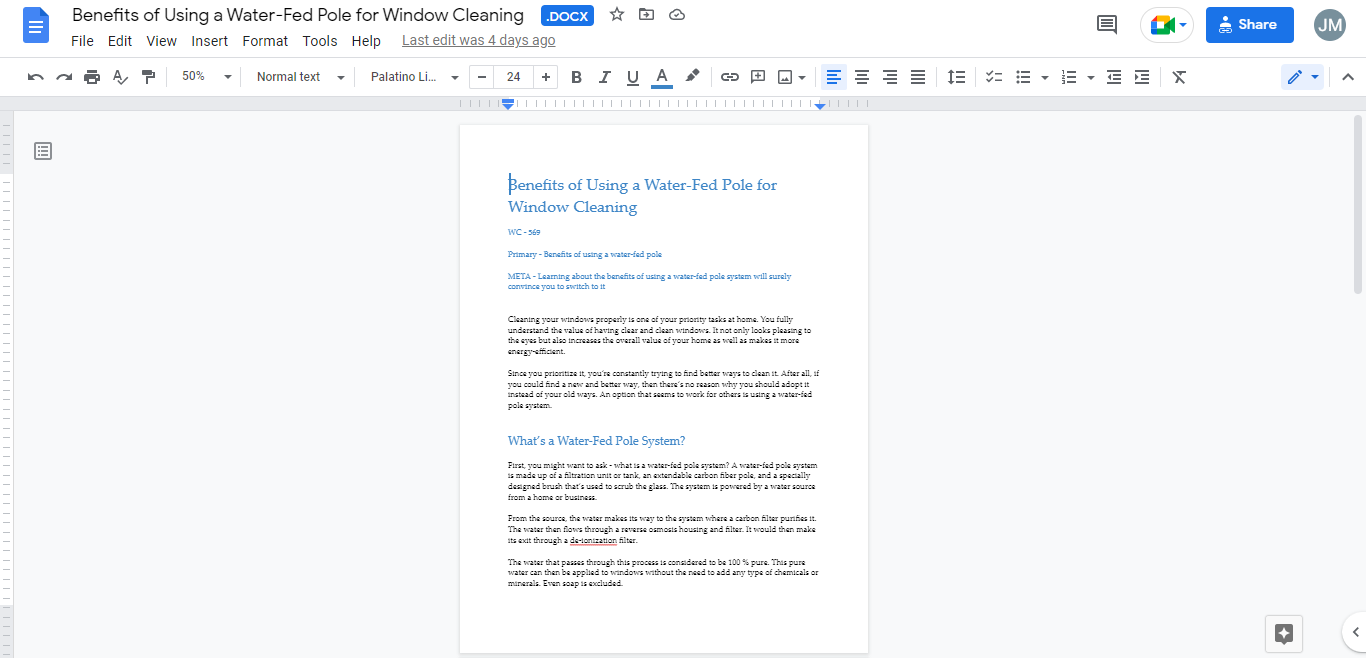Click the Redo arrow icon

tap(64, 77)
